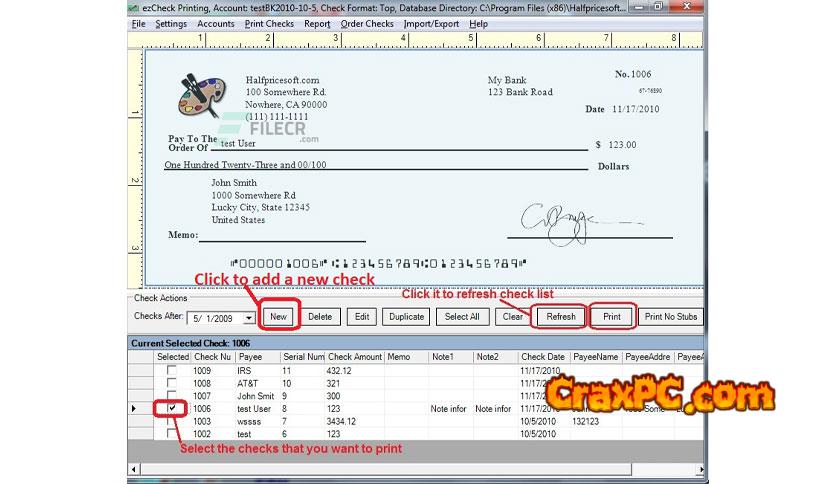836x484 pixels.
Task: Click the row selector arrow for check 1006
Action: point(136,409)
